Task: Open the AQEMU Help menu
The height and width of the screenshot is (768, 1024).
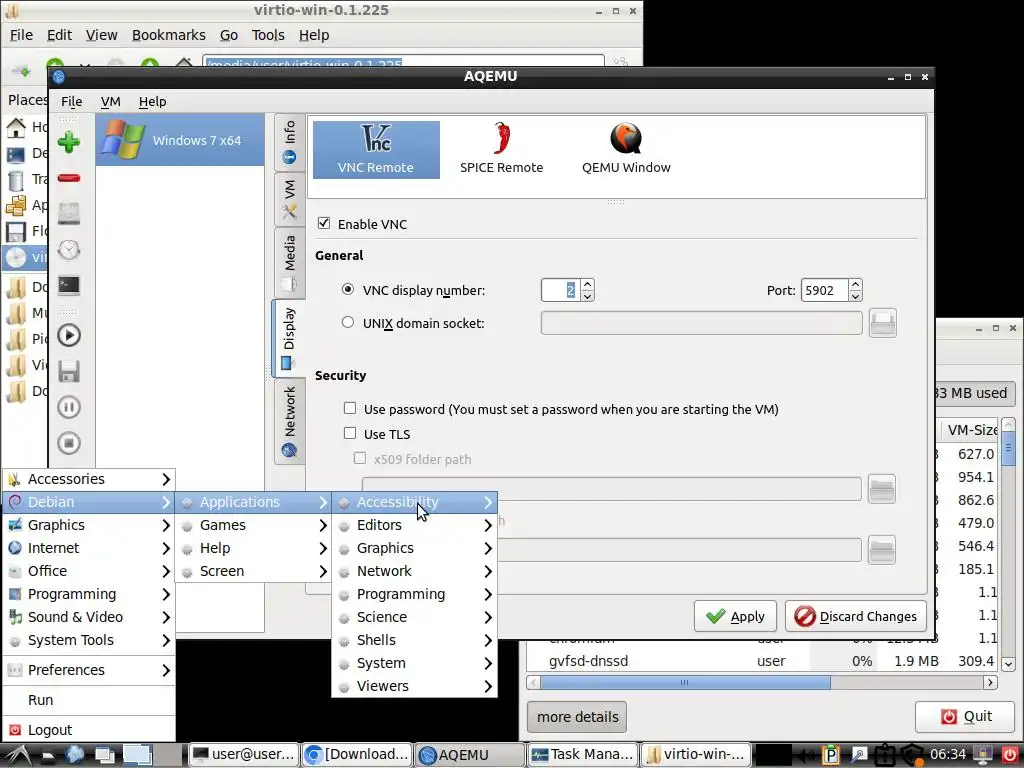Action: [152, 101]
